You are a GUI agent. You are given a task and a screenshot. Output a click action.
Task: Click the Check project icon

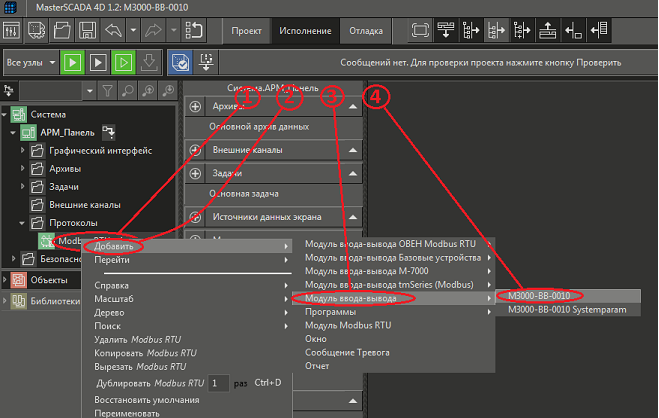click(180, 63)
